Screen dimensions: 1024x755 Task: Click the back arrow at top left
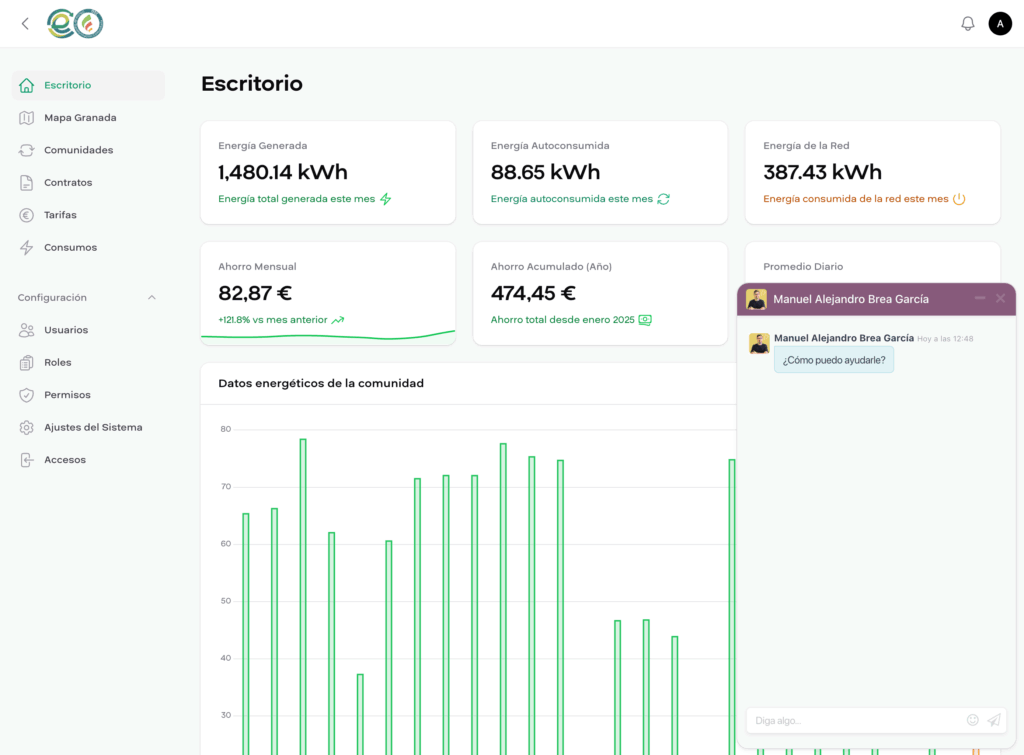pos(24,23)
